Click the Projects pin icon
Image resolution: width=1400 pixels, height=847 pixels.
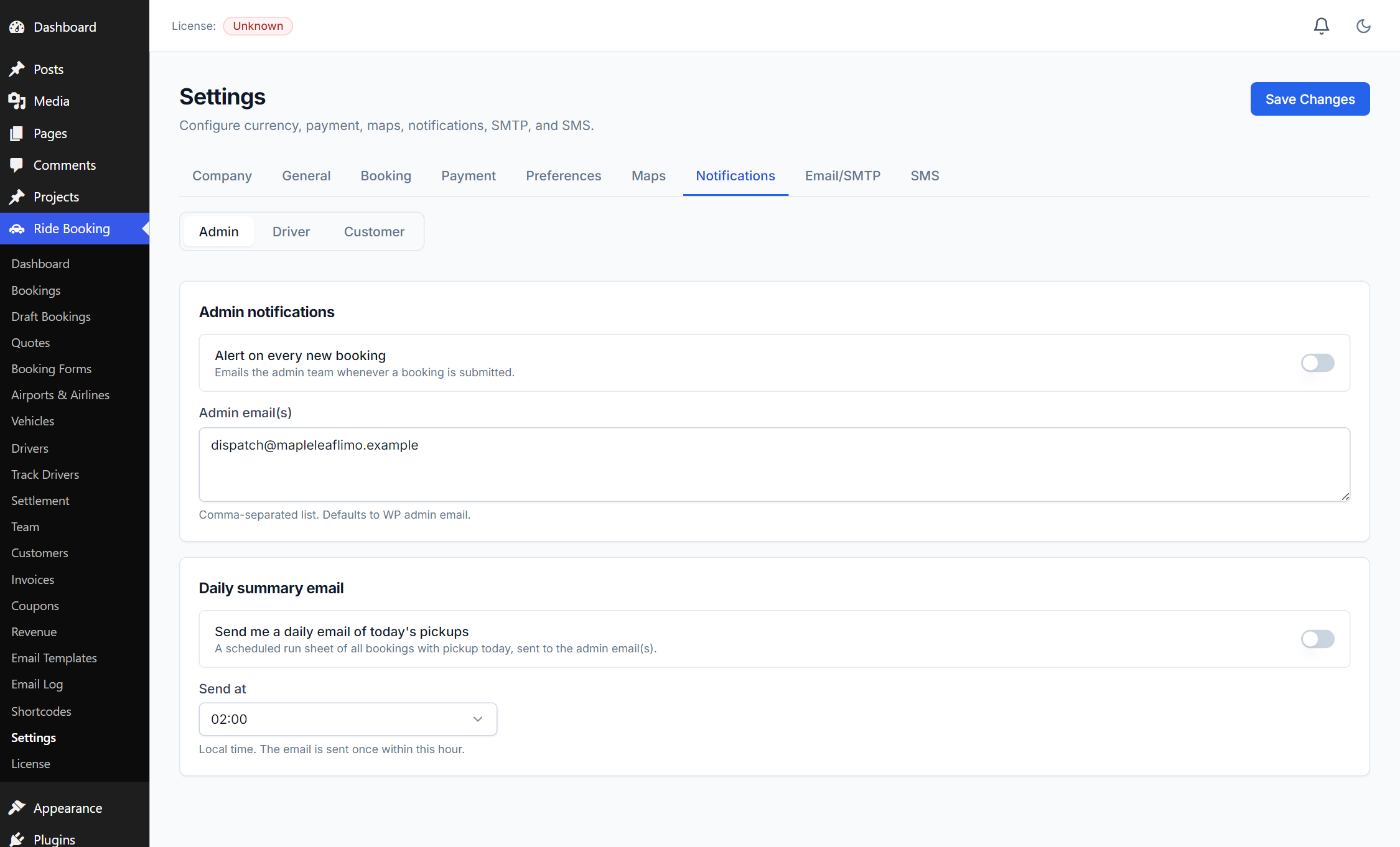[x=17, y=197]
